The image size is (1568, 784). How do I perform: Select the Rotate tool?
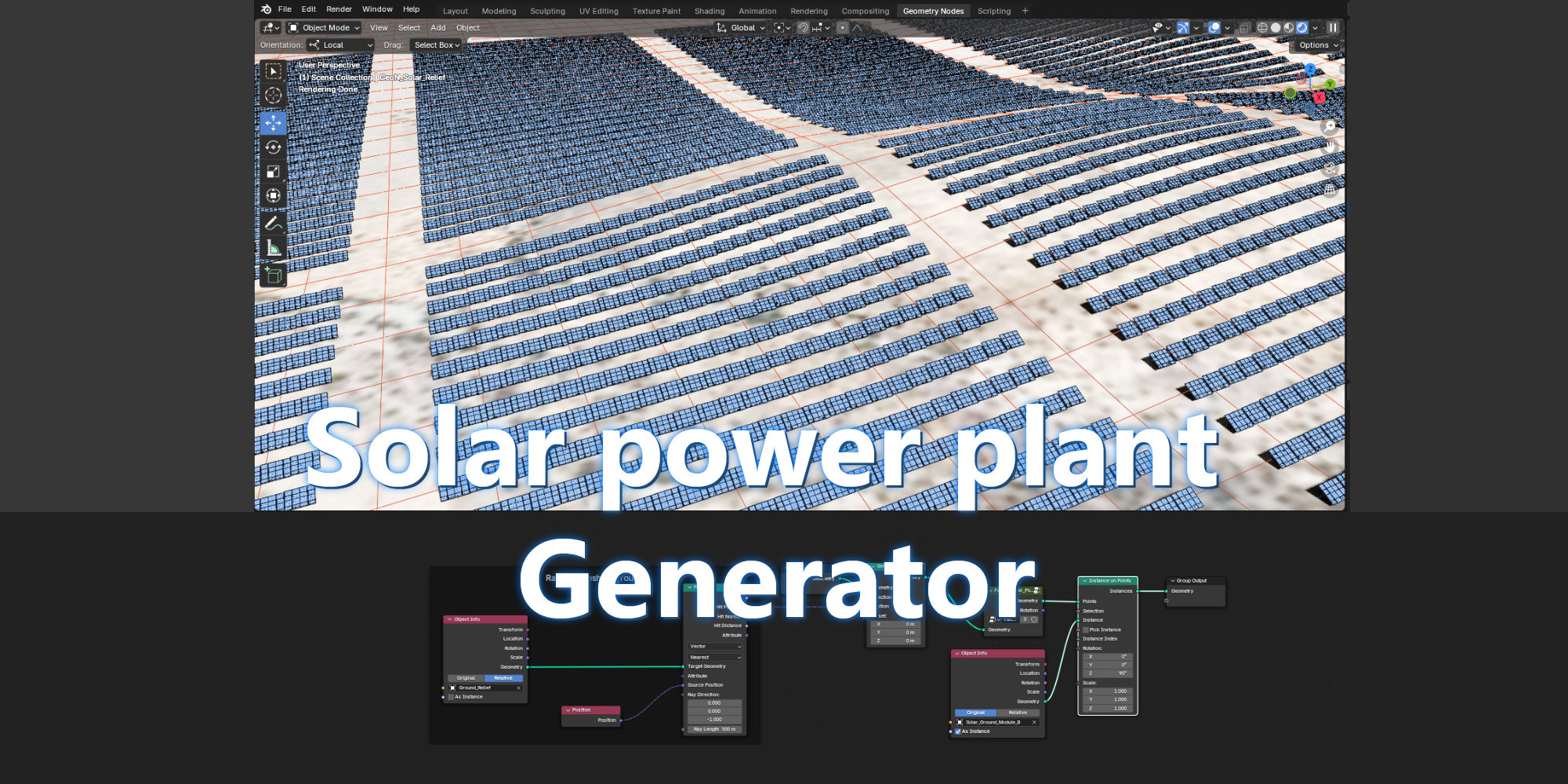[273, 147]
